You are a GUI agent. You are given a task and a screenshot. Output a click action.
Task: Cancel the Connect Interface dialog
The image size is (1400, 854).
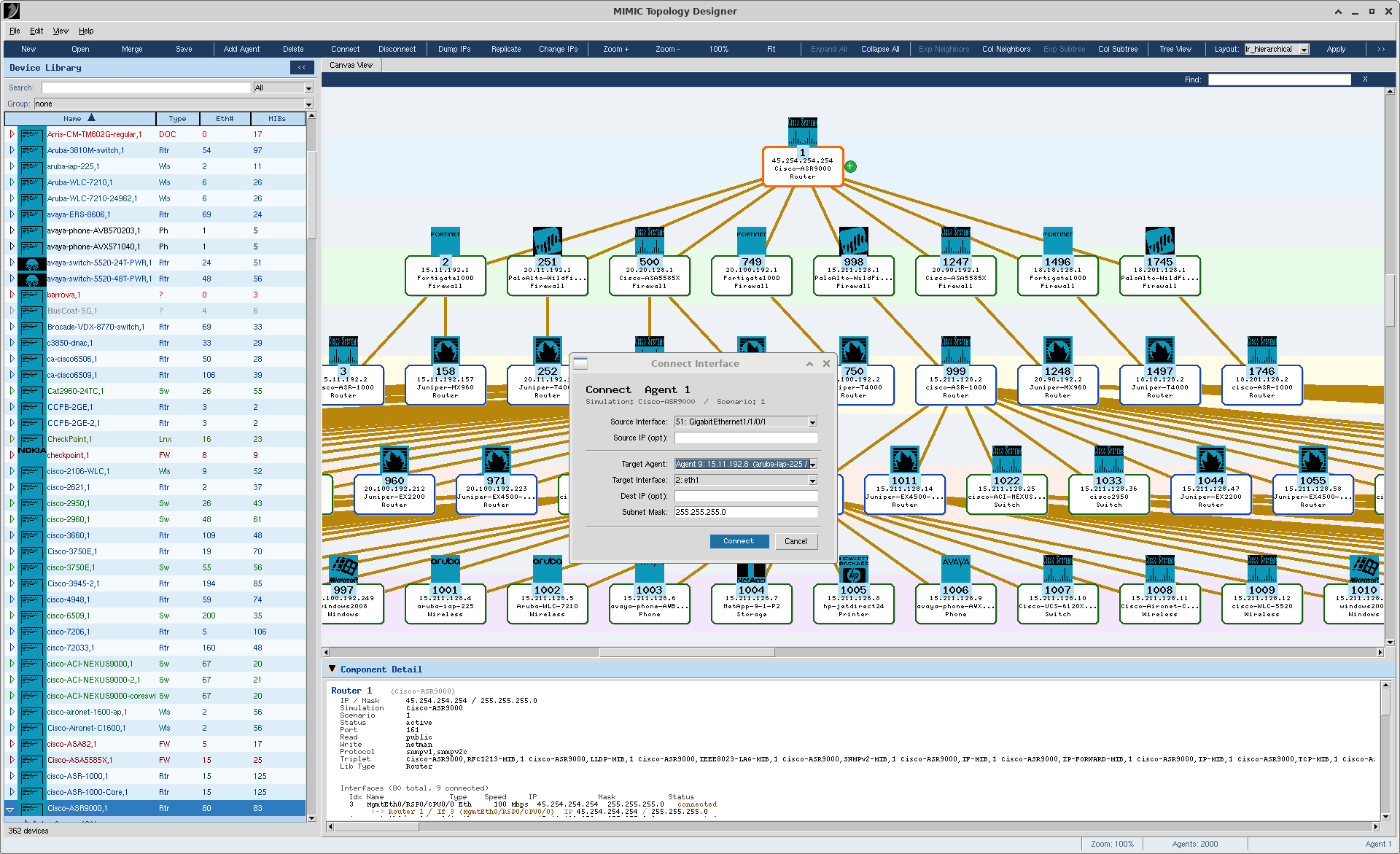tap(796, 541)
